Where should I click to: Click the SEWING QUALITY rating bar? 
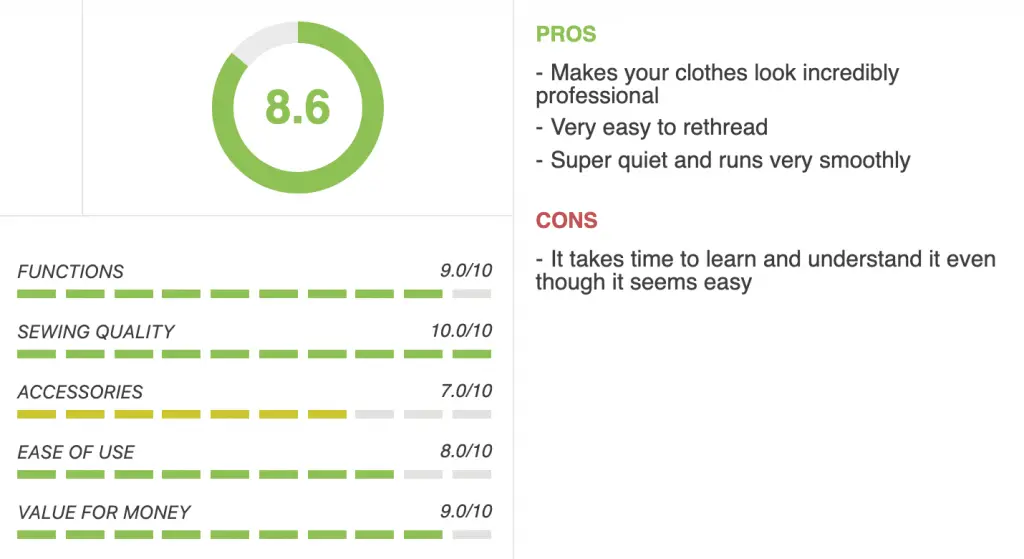pyautogui.click(x=254, y=354)
